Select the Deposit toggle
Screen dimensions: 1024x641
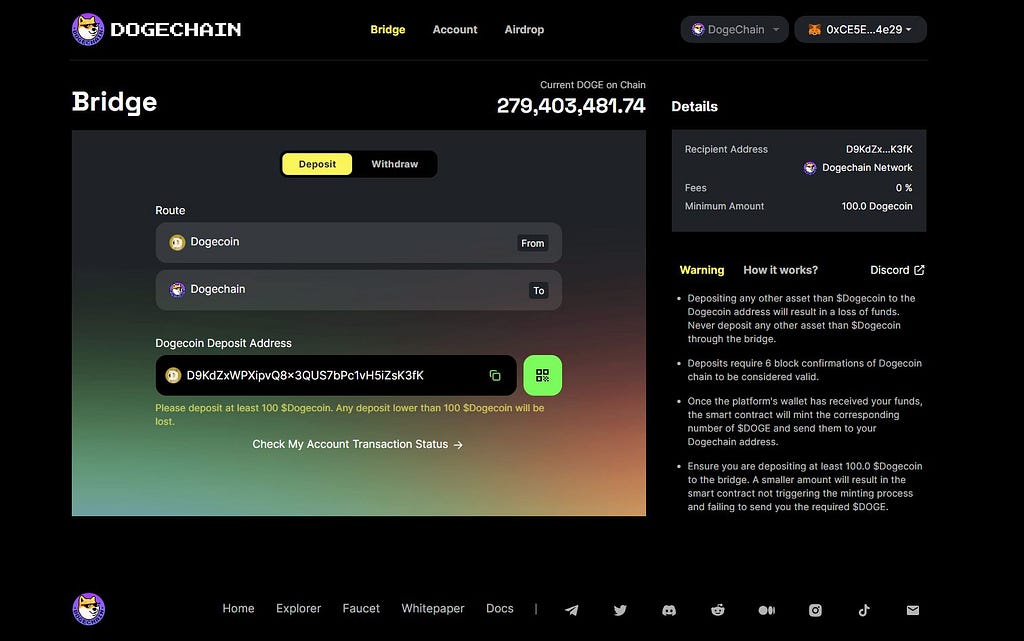(x=317, y=164)
